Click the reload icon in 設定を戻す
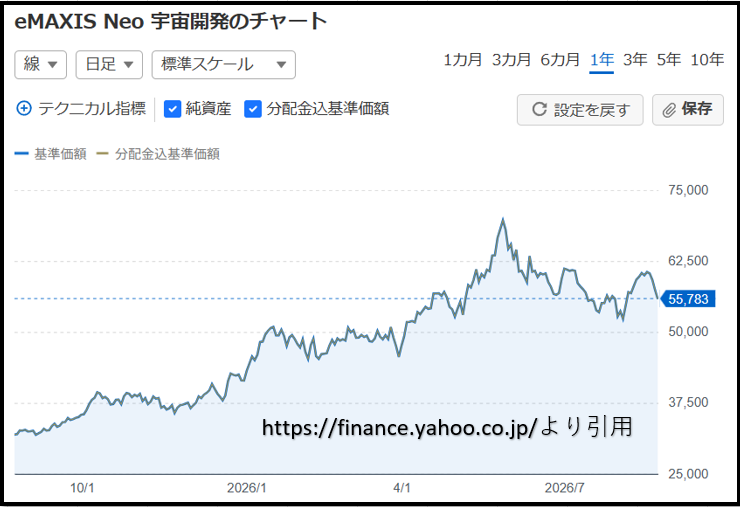The height and width of the screenshot is (507, 740). coord(539,110)
